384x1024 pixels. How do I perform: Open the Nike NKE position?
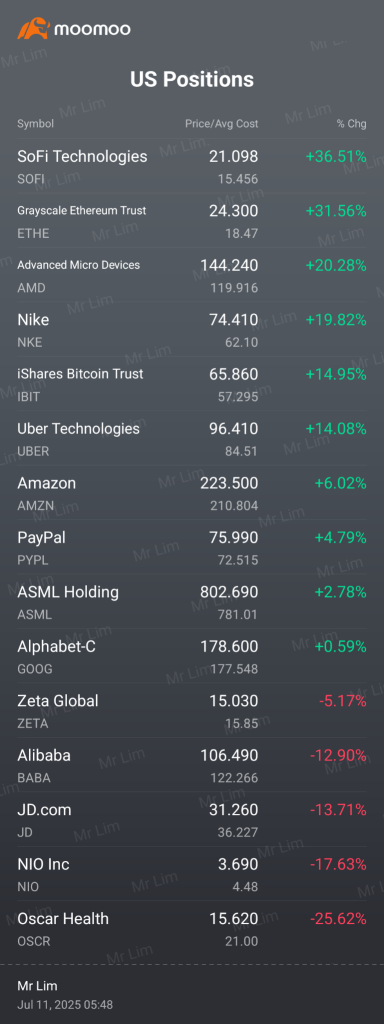coord(192,329)
